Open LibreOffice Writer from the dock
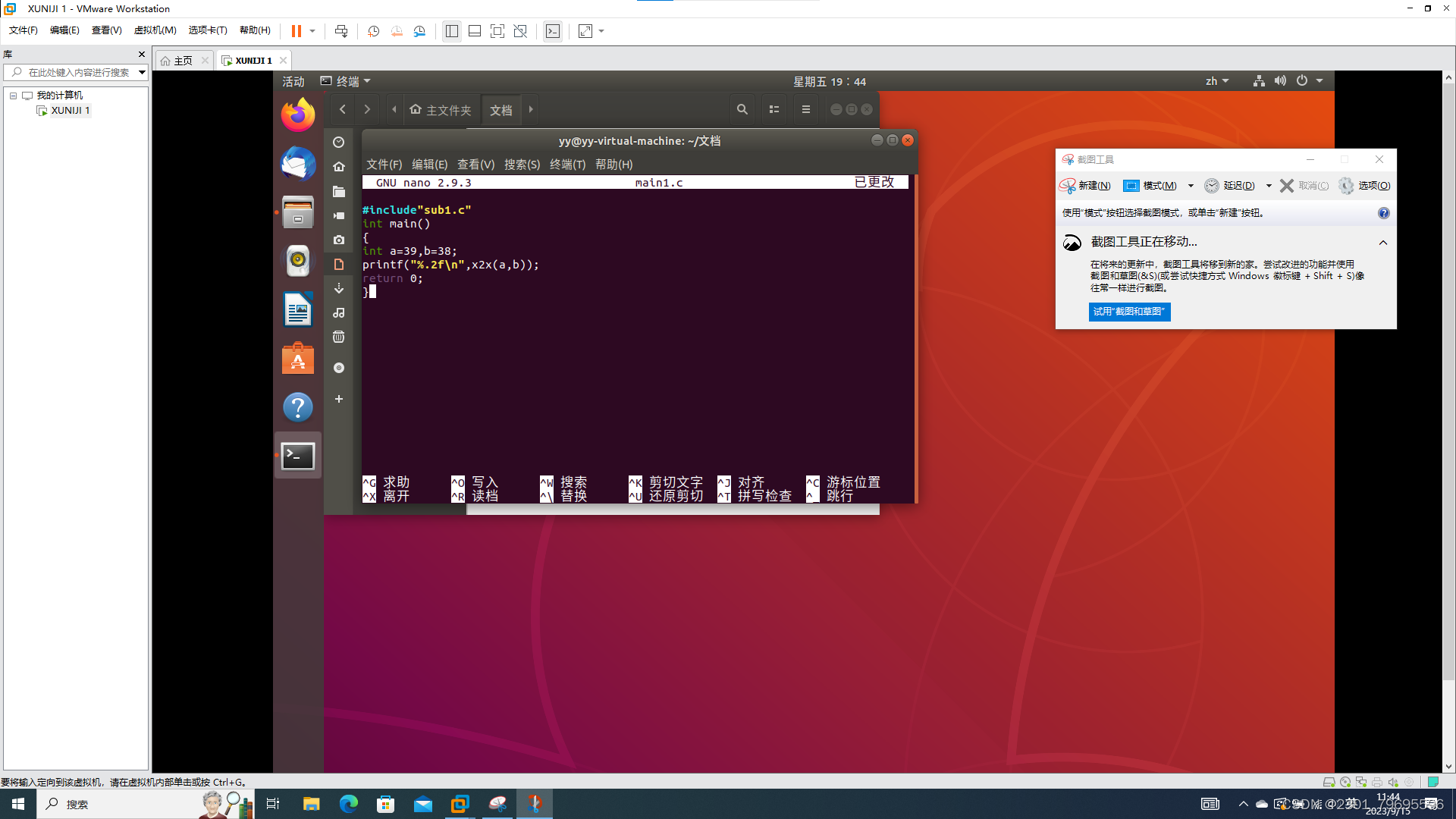This screenshot has width=1456, height=819. [298, 309]
